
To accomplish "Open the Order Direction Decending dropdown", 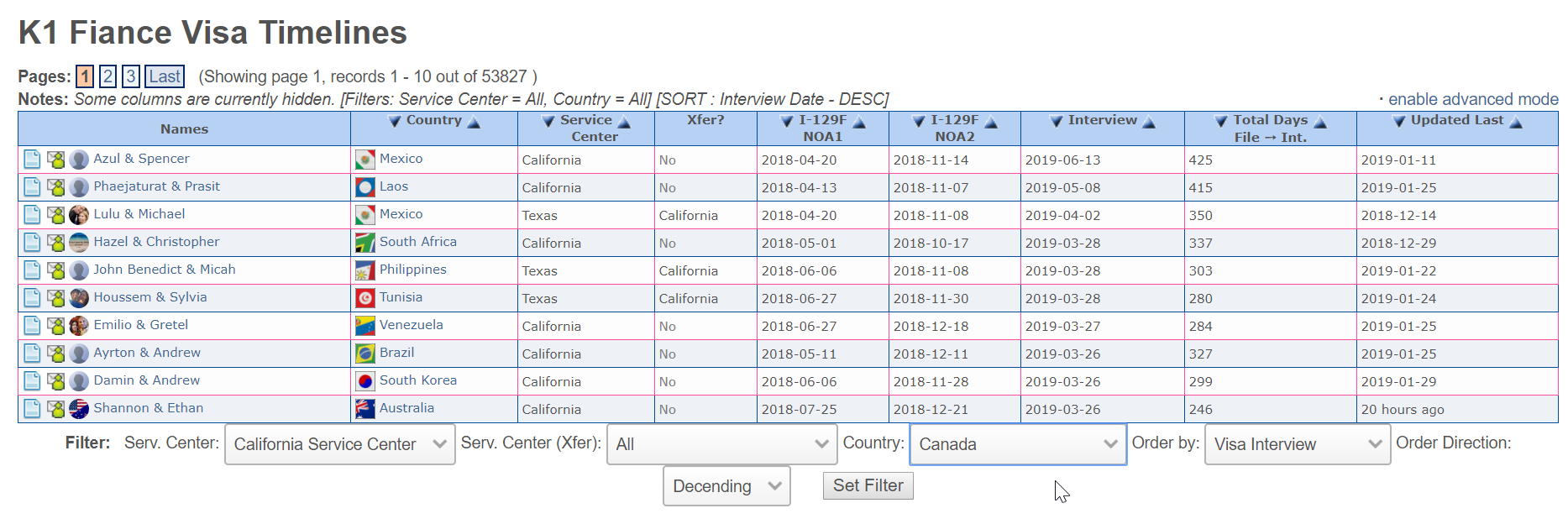I will (726, 486).
